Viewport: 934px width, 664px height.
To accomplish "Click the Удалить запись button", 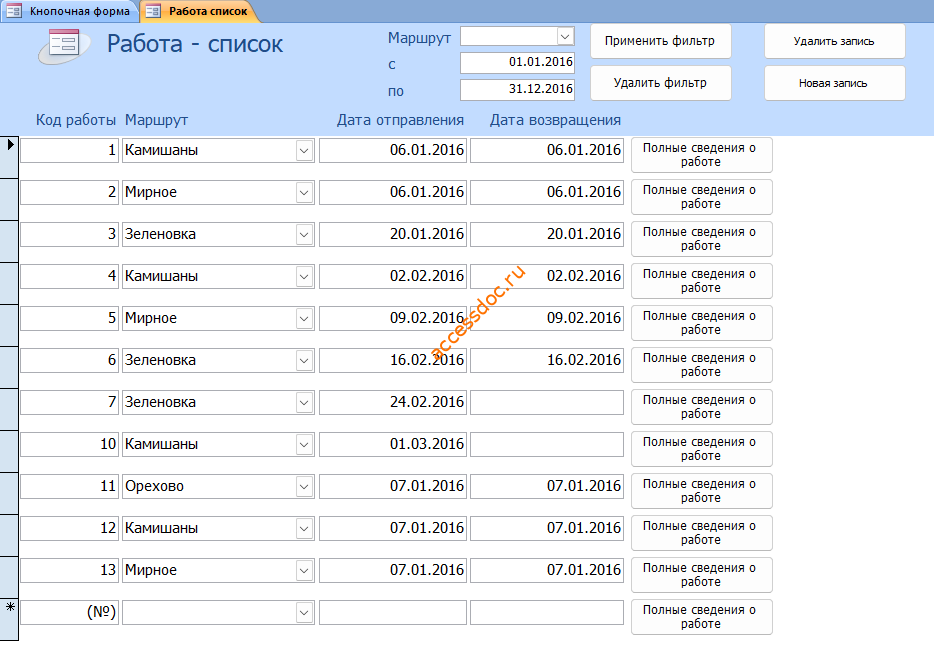I will (x=835, y=41).
